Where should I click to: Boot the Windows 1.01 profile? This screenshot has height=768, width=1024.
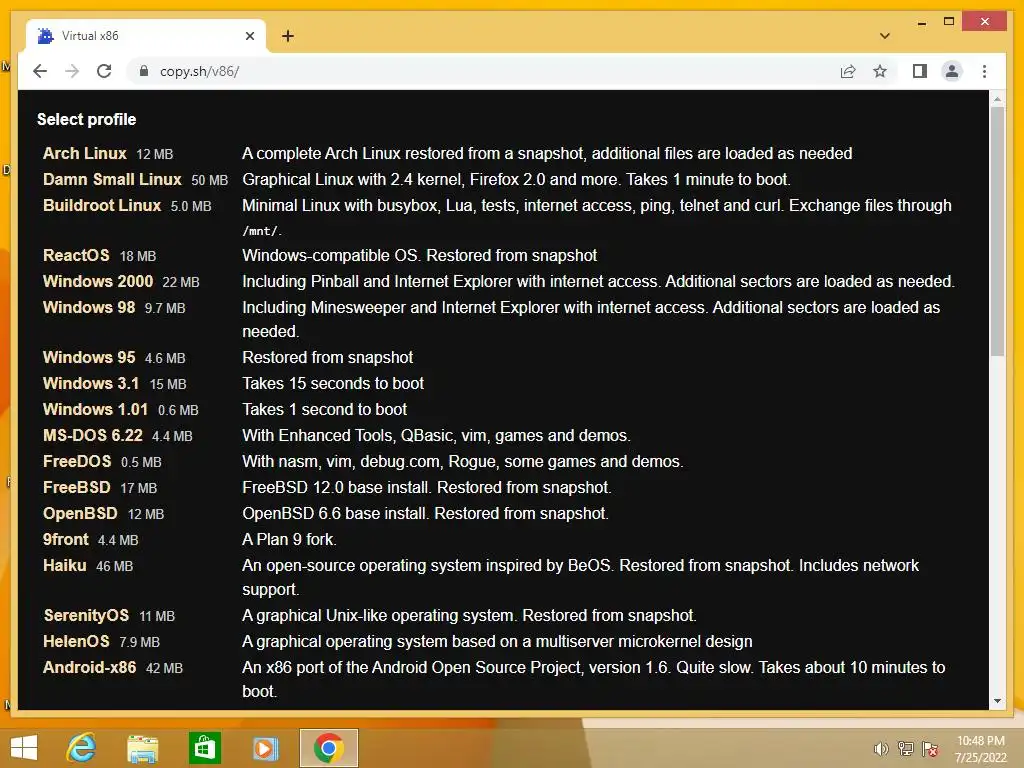(x=95, y=409)
